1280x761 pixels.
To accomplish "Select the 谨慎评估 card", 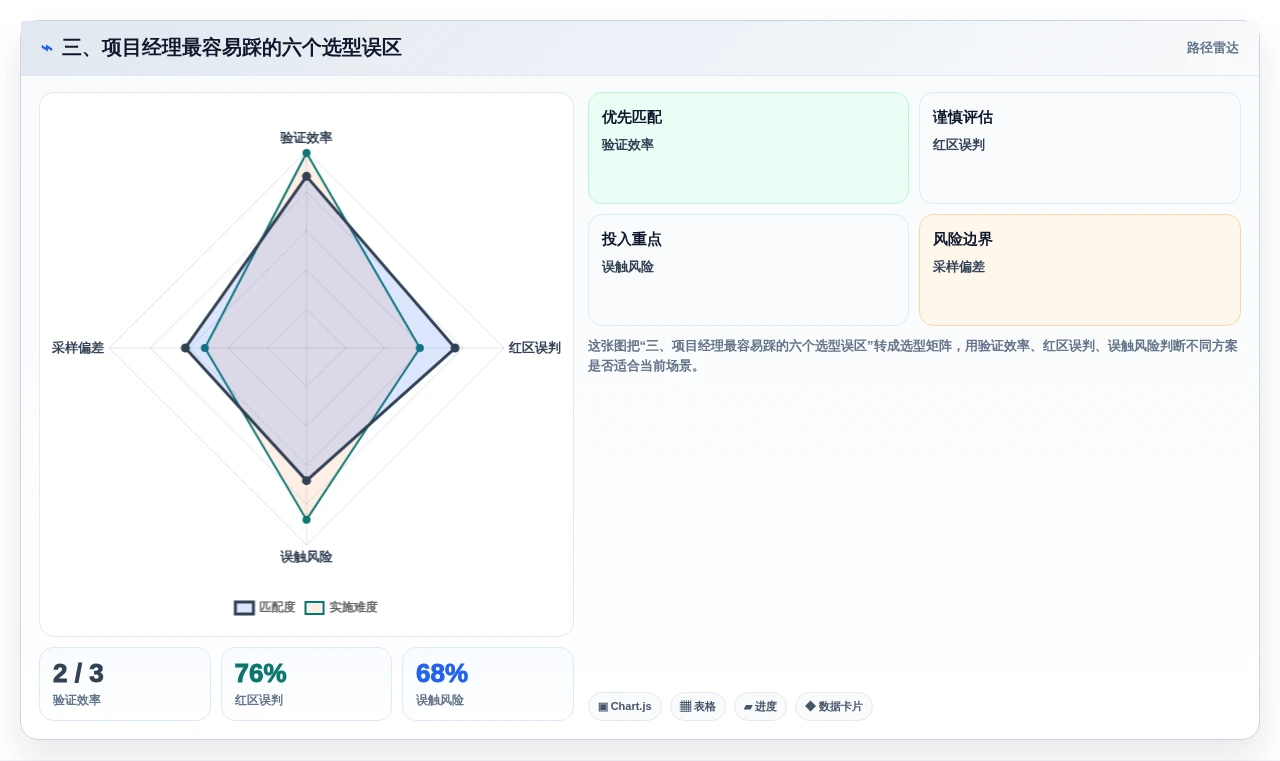I will click(1080, 148).
